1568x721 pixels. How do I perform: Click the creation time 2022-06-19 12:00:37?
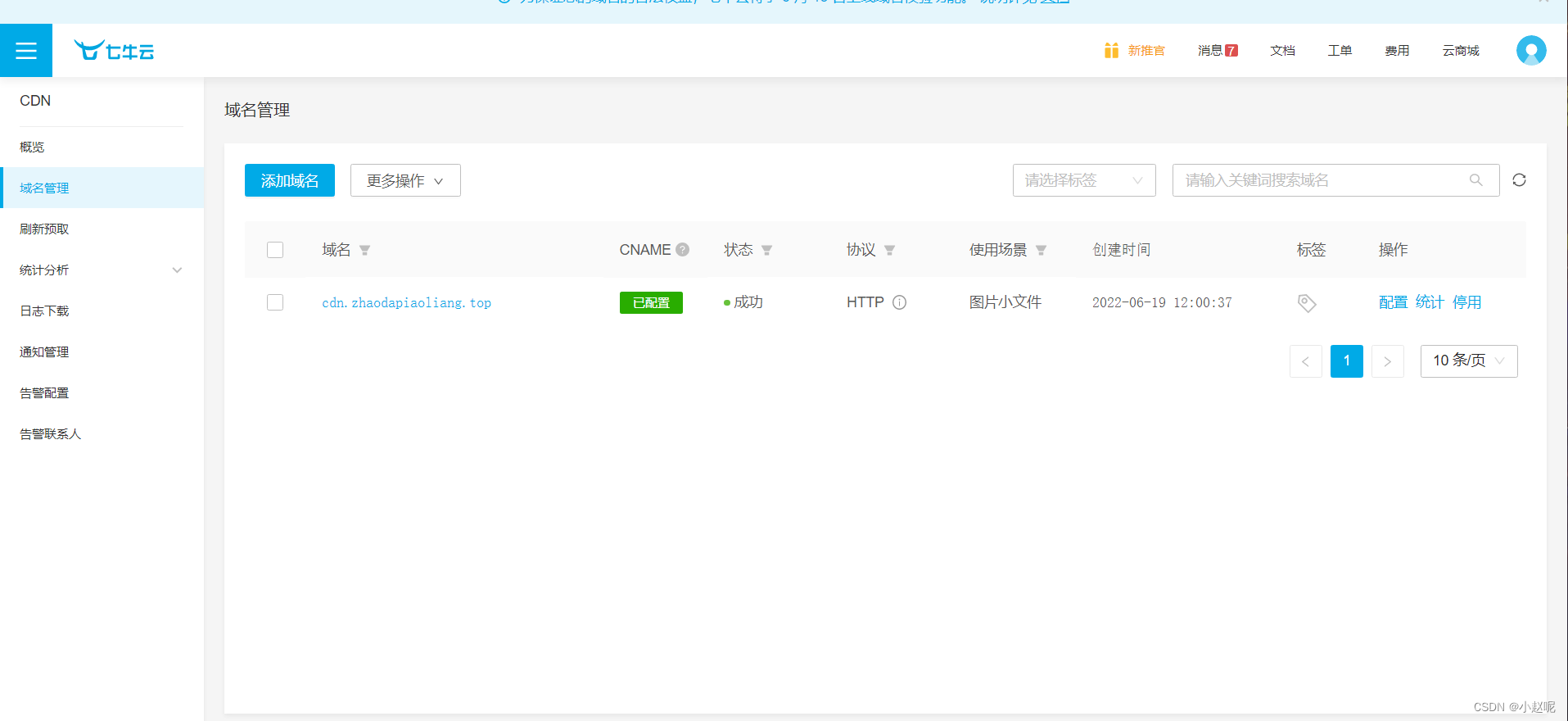1162,303
